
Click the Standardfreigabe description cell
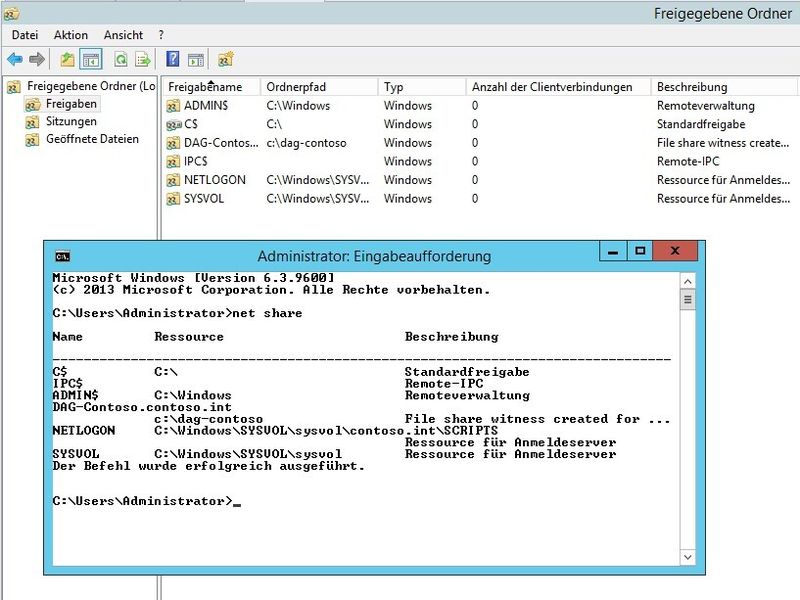click(x=701, y=124)
